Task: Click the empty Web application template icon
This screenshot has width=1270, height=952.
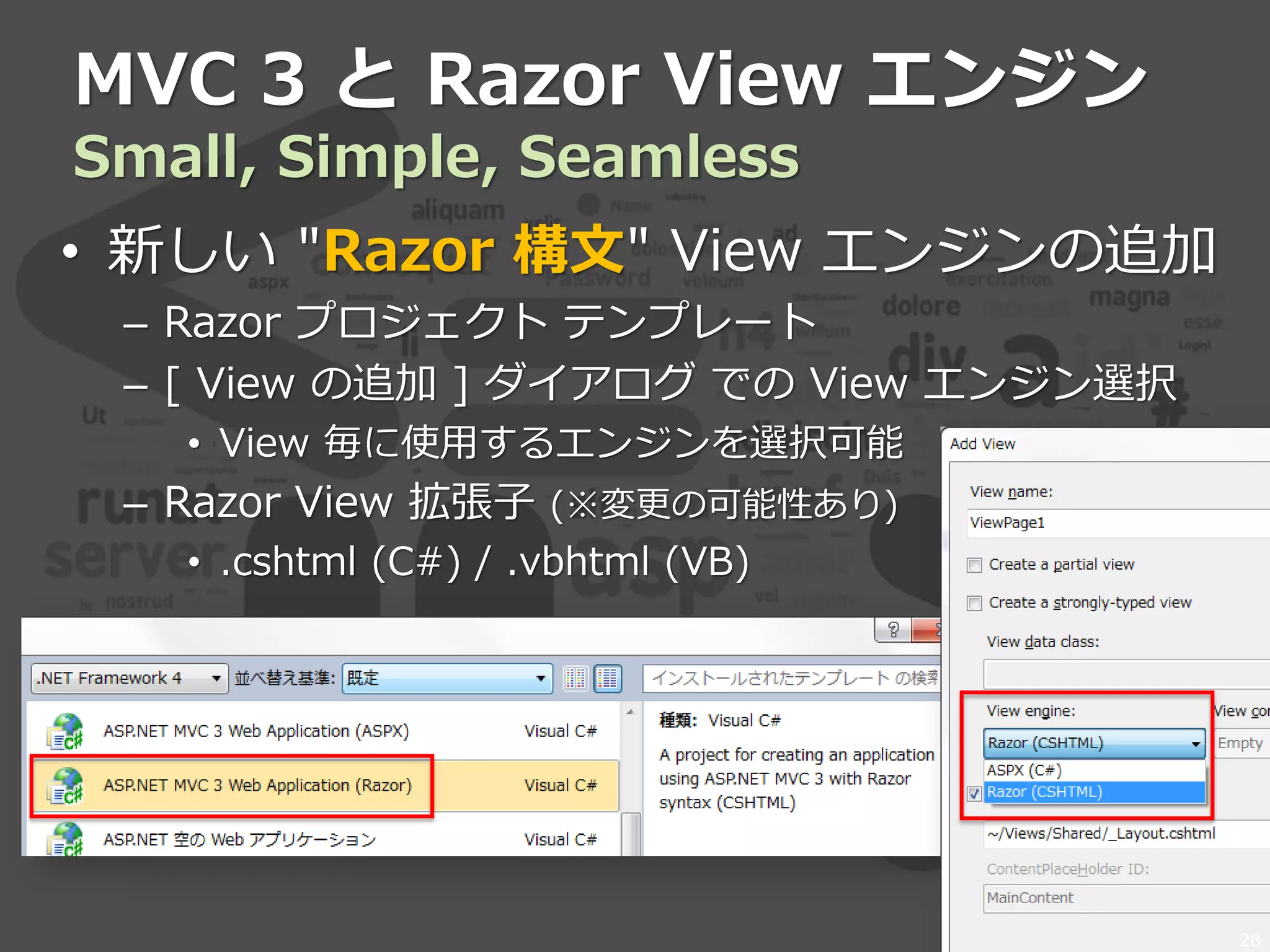Action: [66, 839]
